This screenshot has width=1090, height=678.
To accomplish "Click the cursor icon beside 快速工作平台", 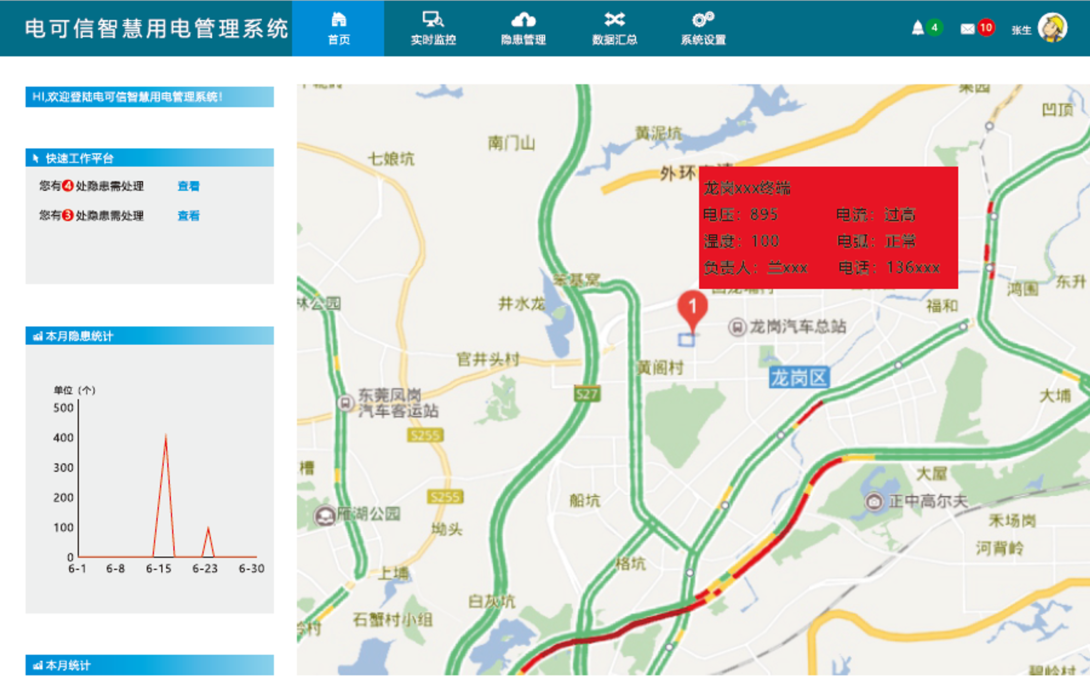I will [36, 159].
